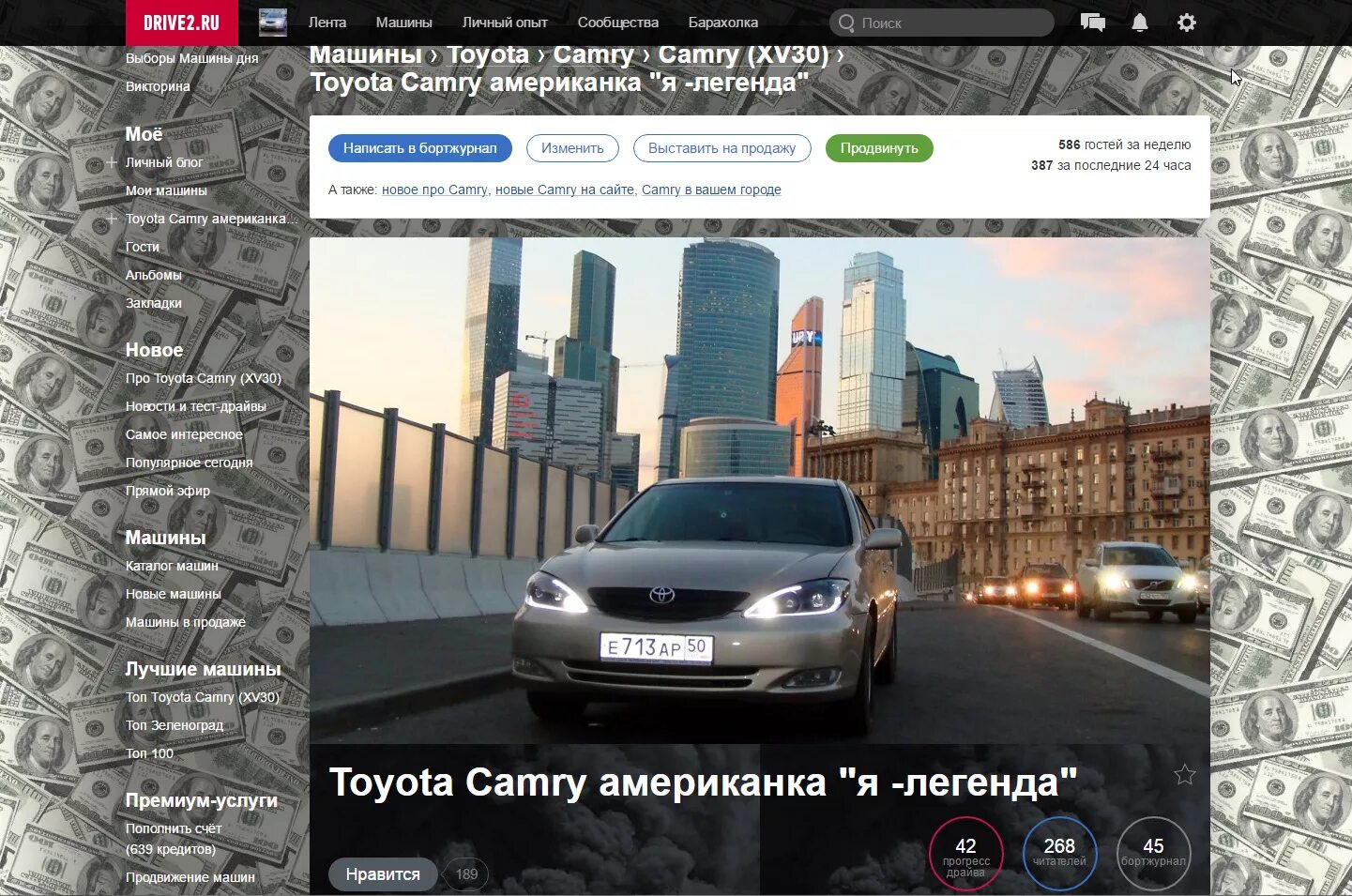Toggle the star bookmark on the car page

pos(1185,775)
